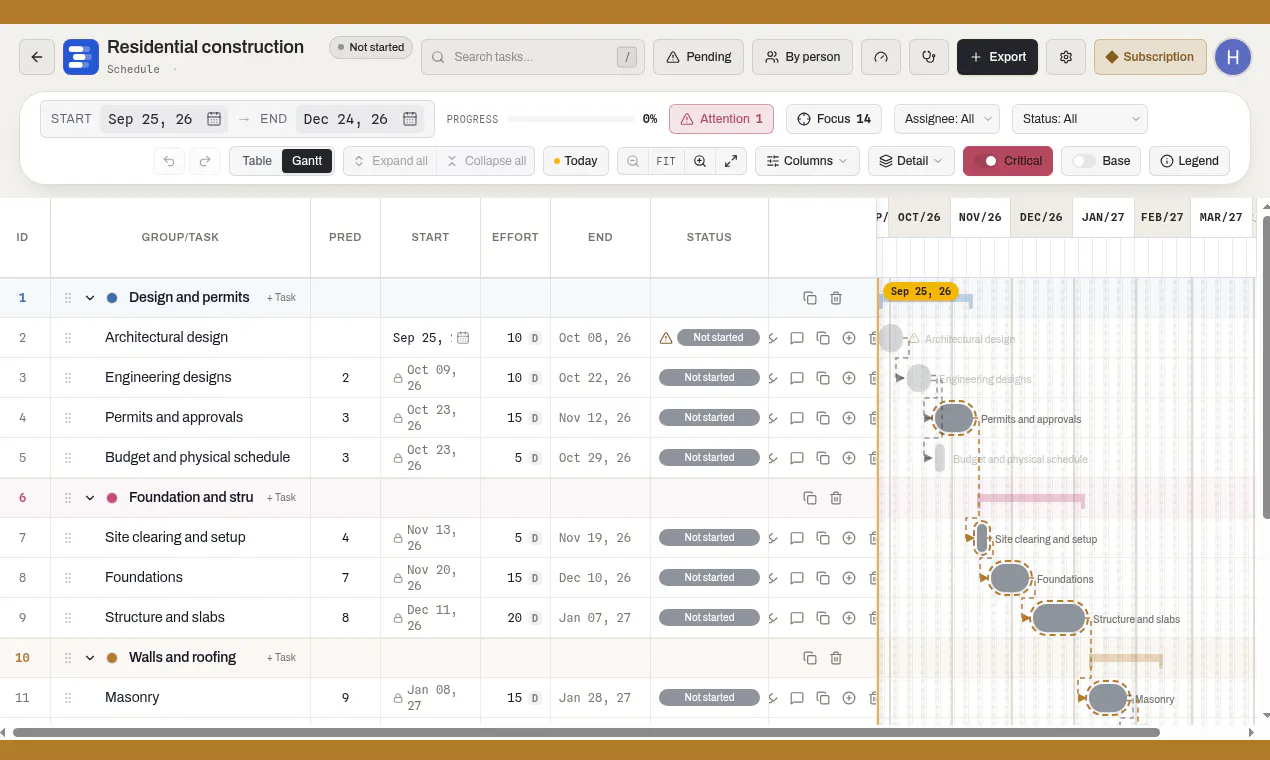Click the By person button
Viewport: 1270px width, 760px height.
(803, 57)
